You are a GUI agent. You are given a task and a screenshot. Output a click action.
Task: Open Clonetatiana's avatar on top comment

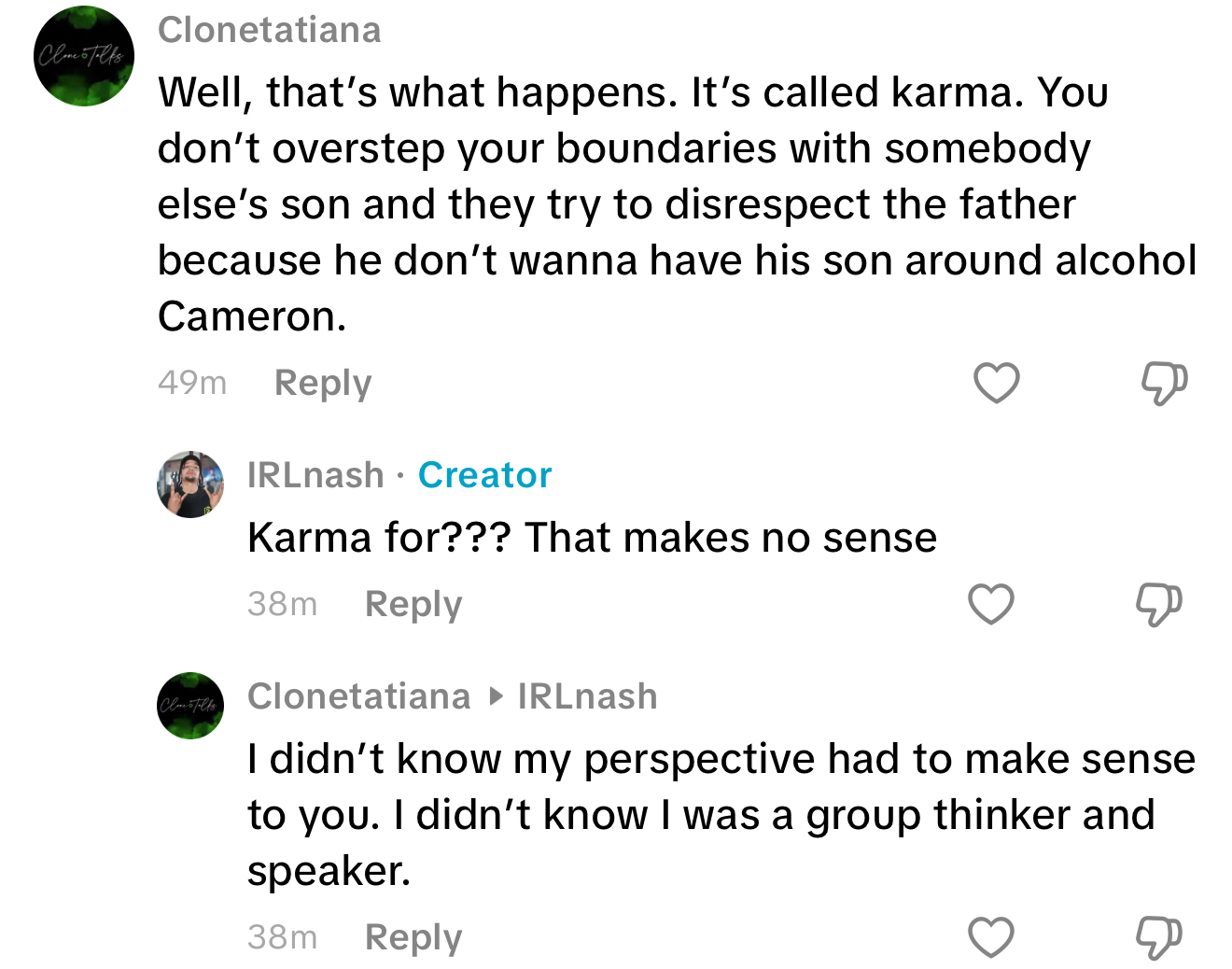point(84,56)
